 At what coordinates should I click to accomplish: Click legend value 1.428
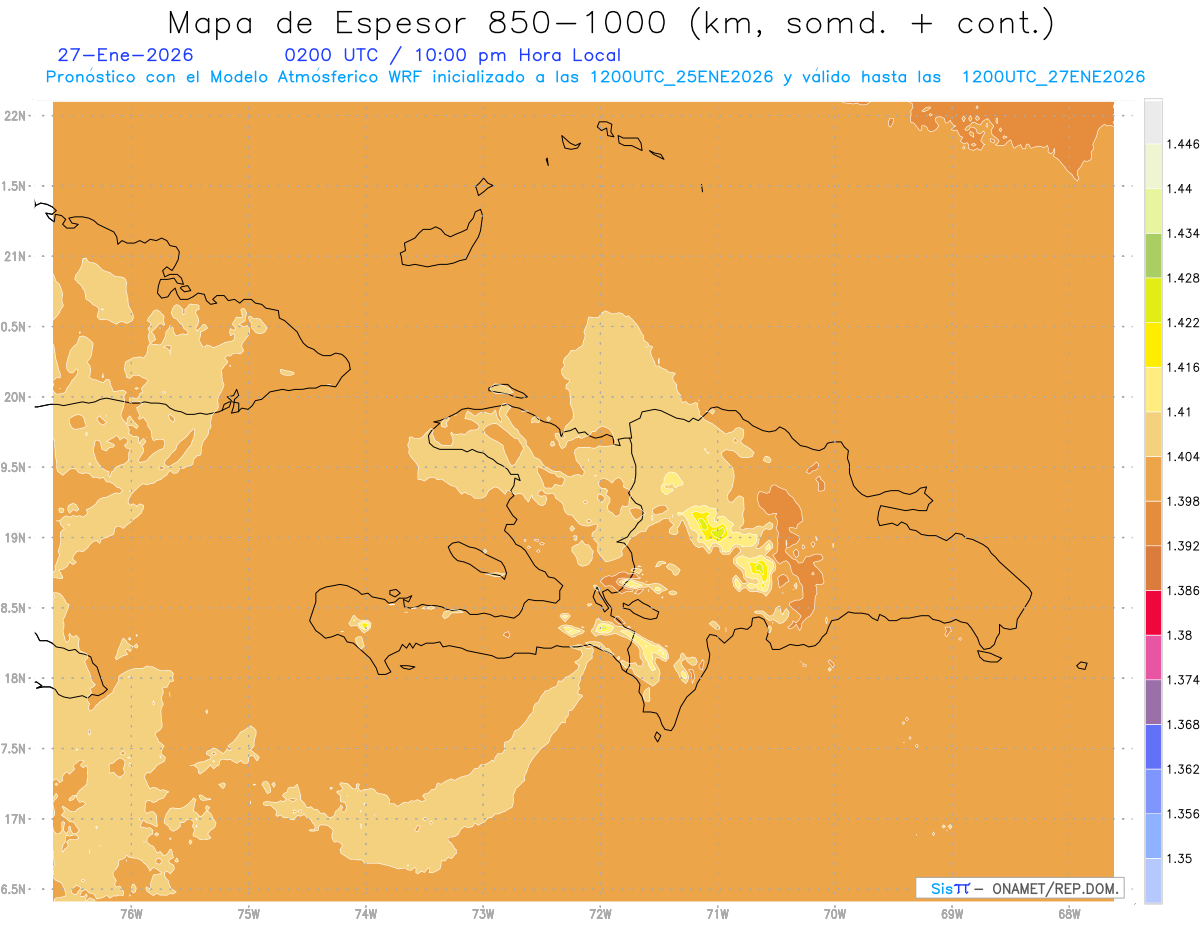pos(1183,278)
